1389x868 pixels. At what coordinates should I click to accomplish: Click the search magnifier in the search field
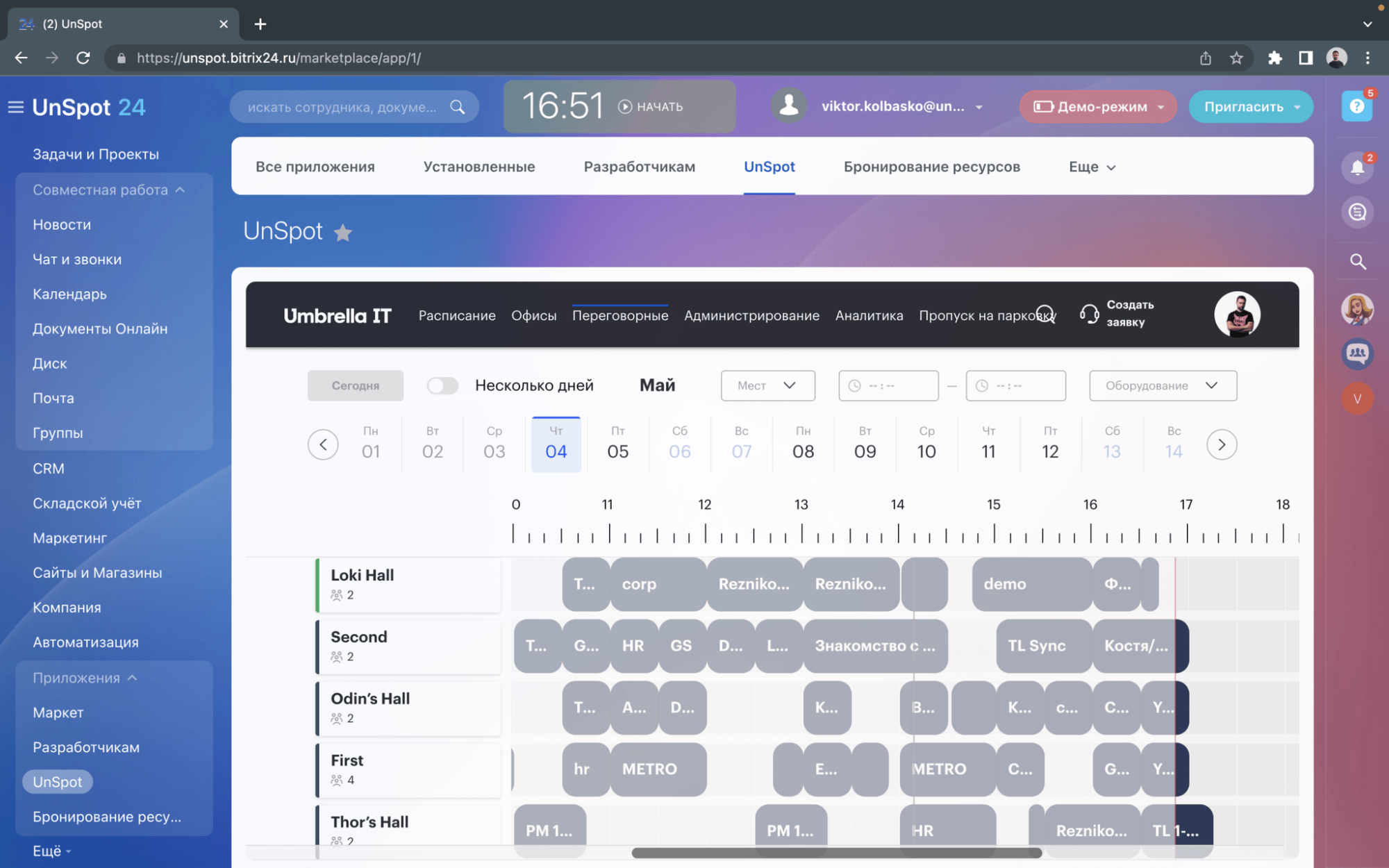tap(457, 107)
